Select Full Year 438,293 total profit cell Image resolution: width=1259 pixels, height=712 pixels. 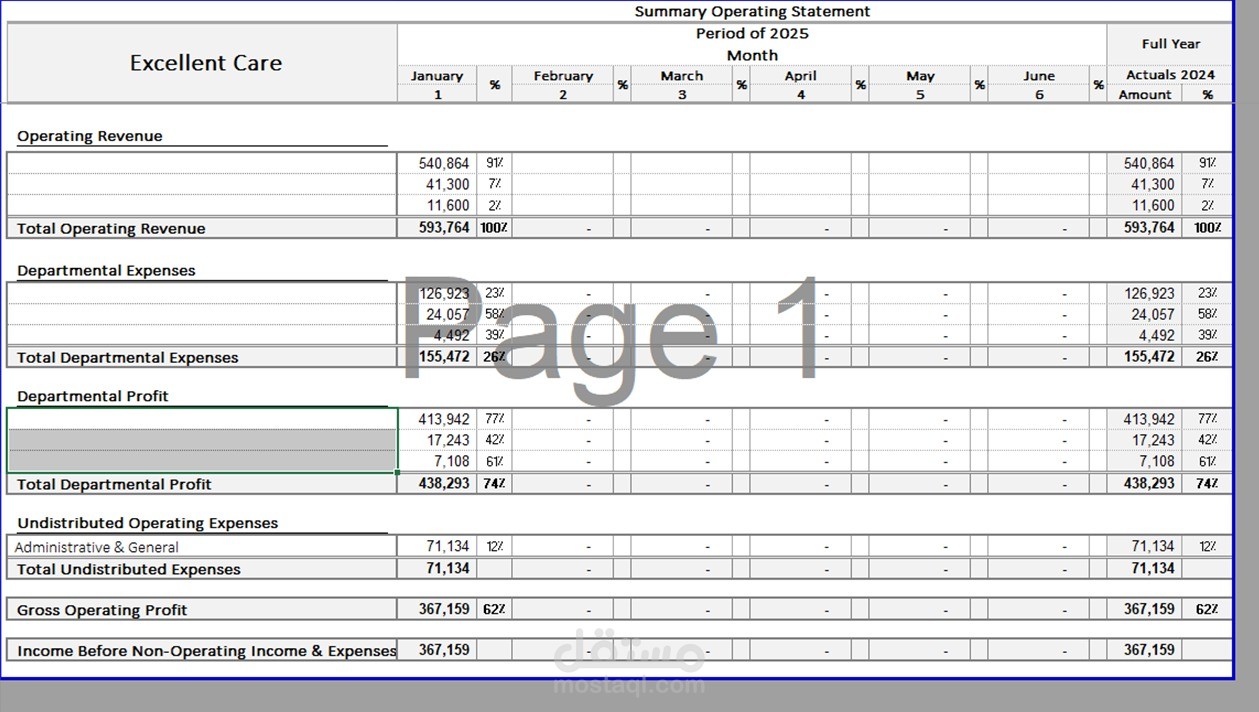coord(1149,484)
